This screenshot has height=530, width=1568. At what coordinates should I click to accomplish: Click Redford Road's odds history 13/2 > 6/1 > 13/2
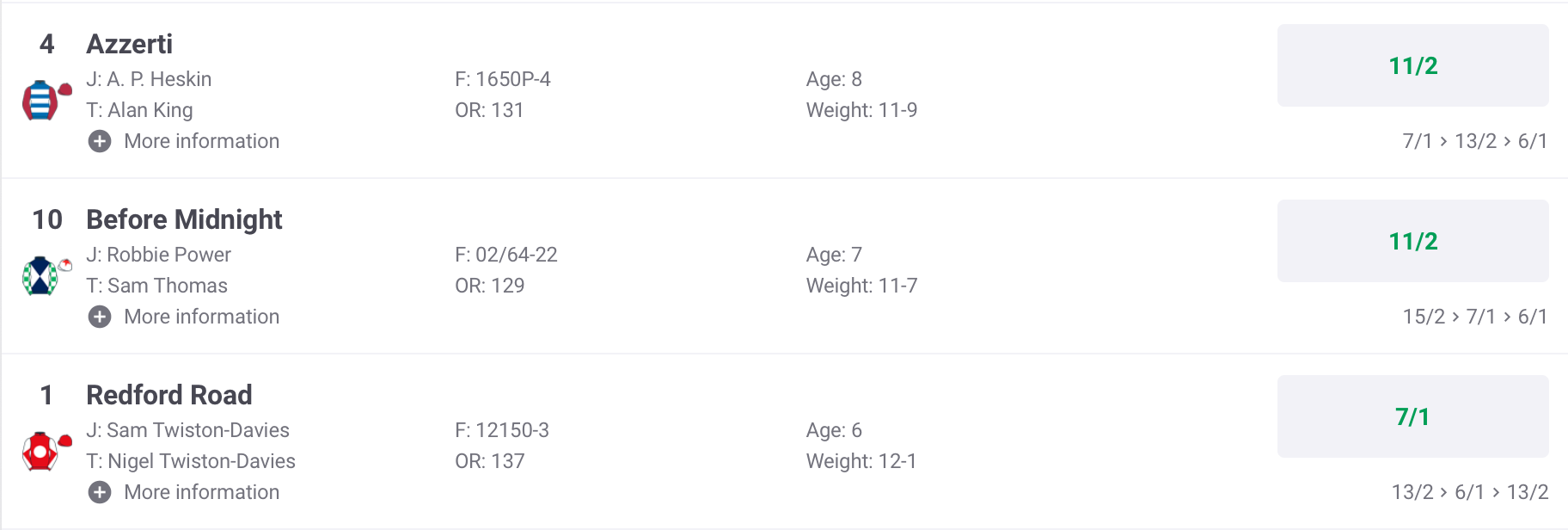point(1469,492)
